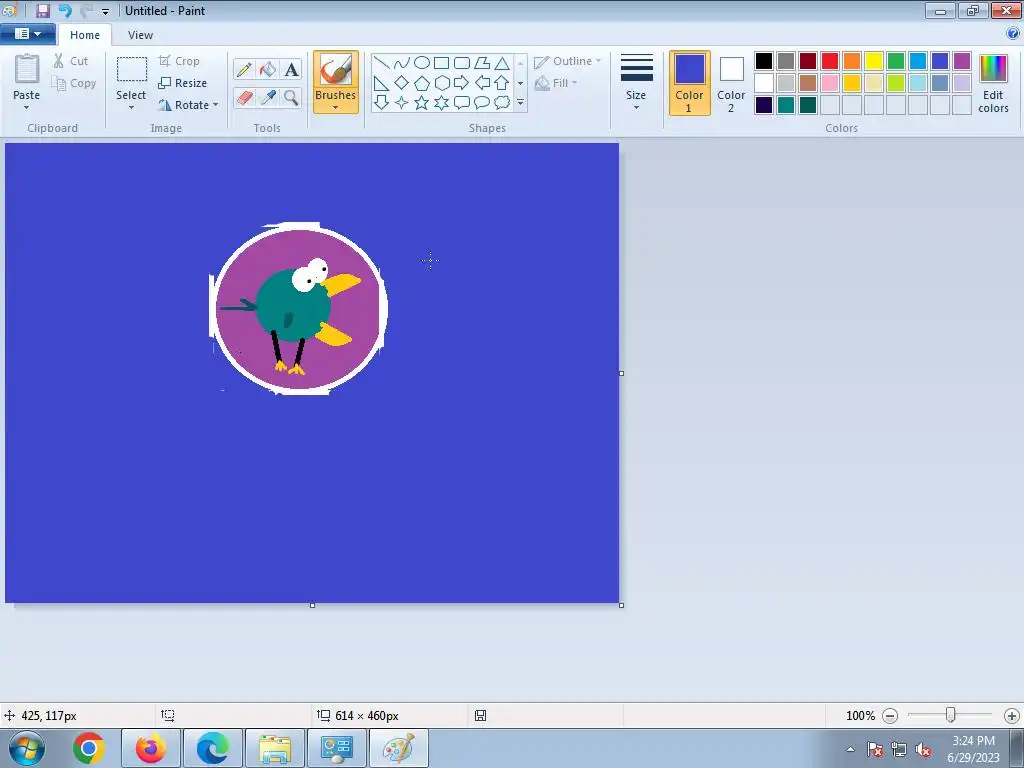The width and height of the screenshot is (1024, 768).
Task: Switch to the View tab
Action: [x=140, y=35]
